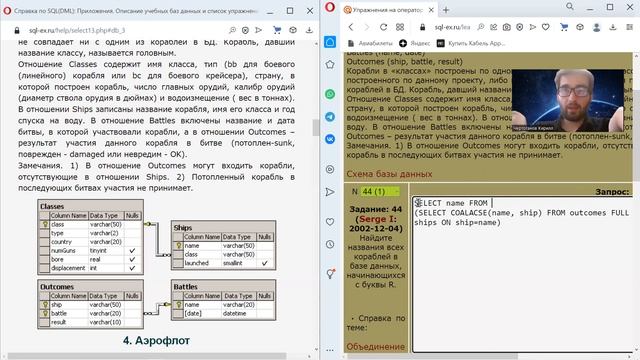The image size is (640, 360).
Task: Open the profile account icon
Action: (596, 27)
